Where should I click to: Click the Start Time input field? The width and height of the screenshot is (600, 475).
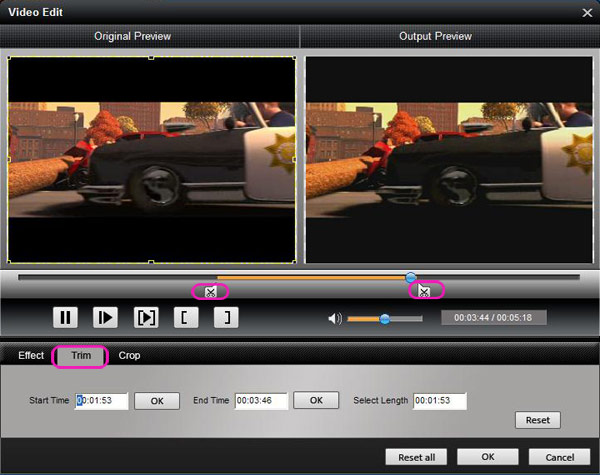pyautogui.click(x=101, y=401)
